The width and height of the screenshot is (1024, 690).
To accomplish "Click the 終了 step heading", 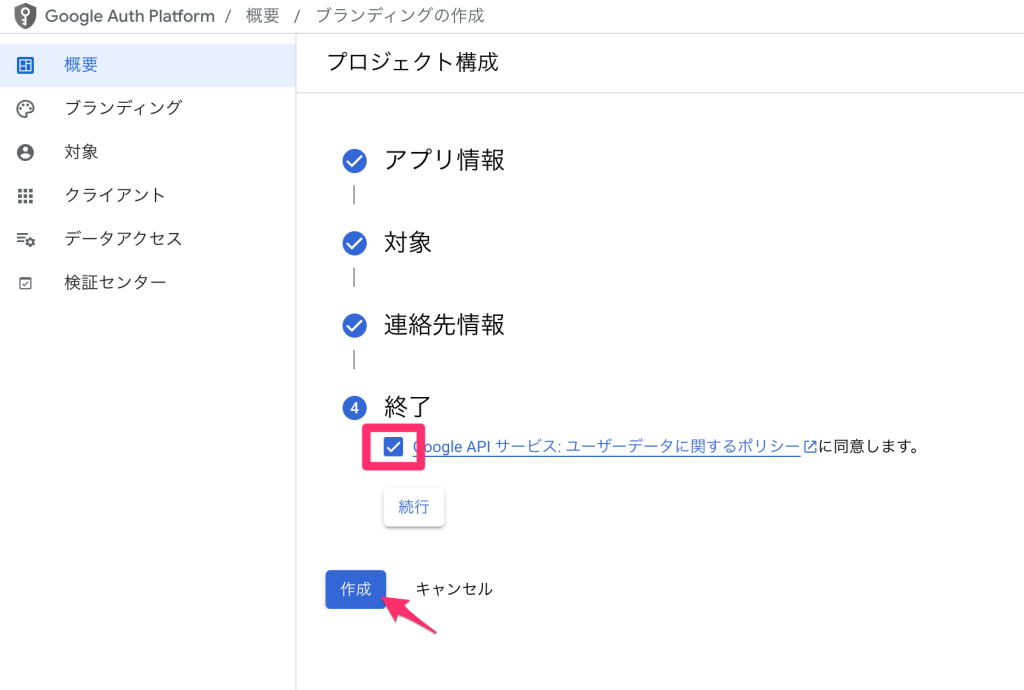I will 408,407.
